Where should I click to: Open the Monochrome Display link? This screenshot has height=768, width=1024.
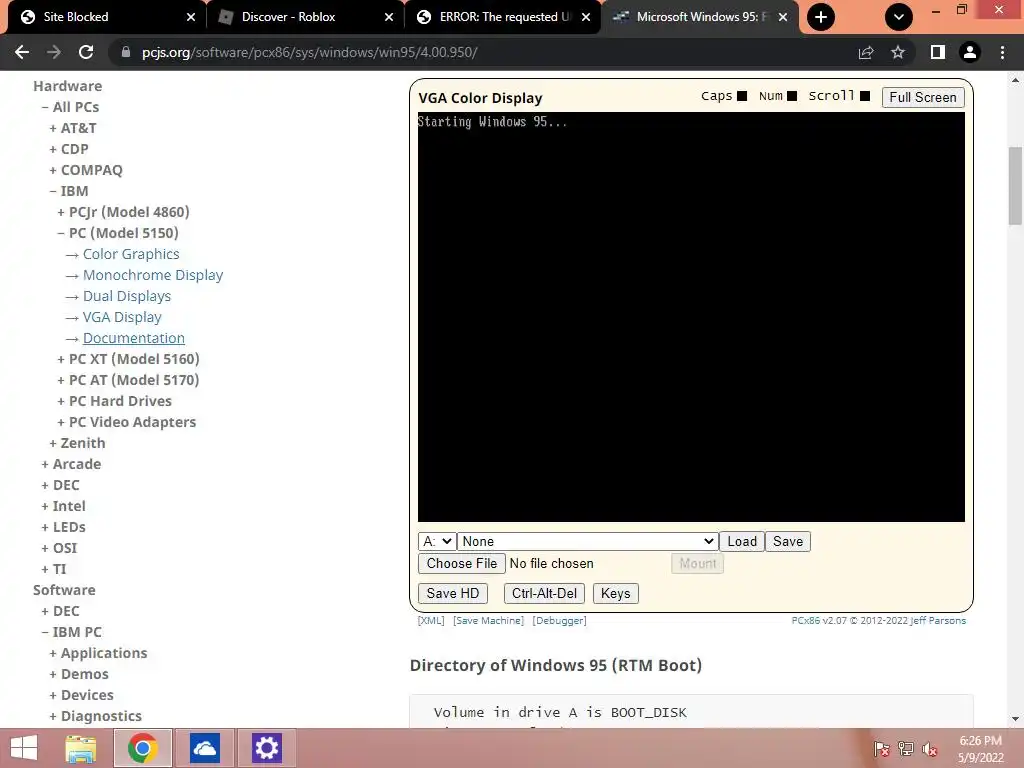(x=153, y=275)
